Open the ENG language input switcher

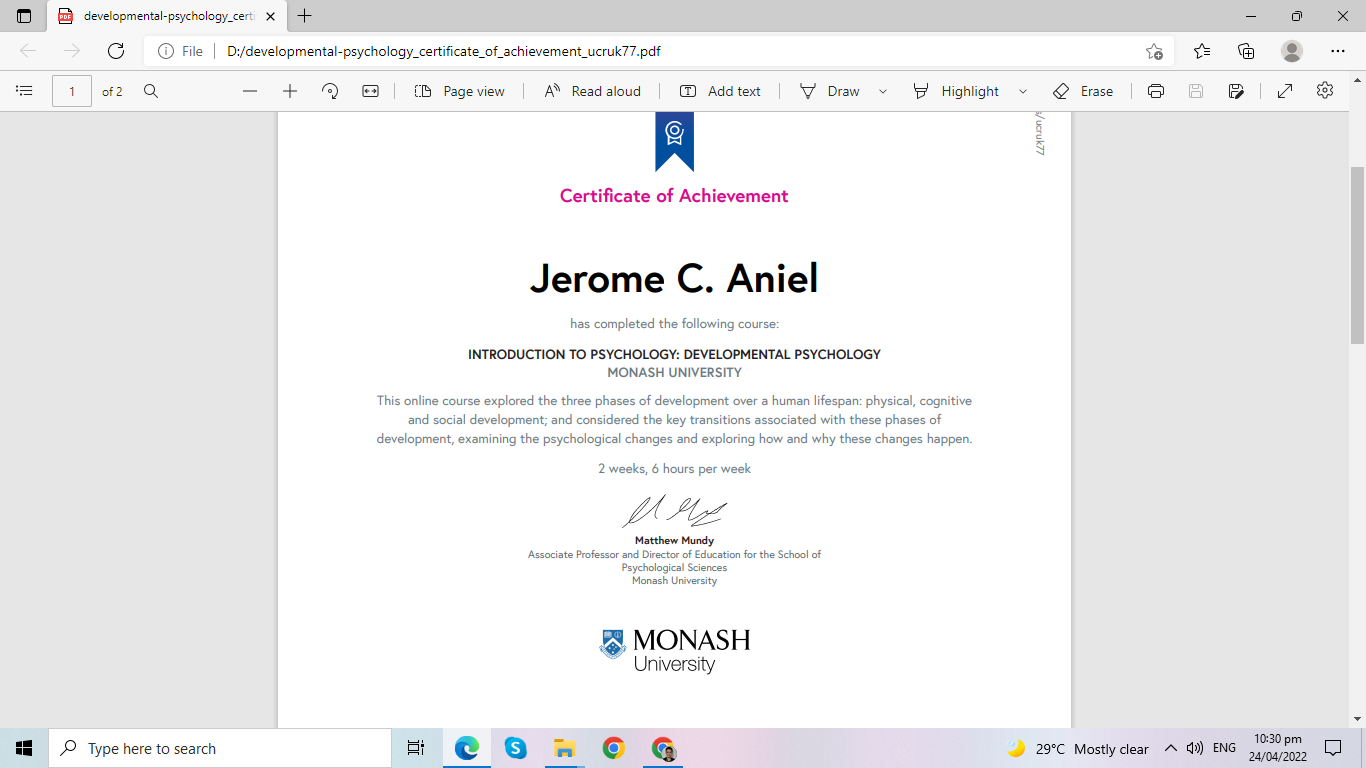click(x=1224, y=748)
